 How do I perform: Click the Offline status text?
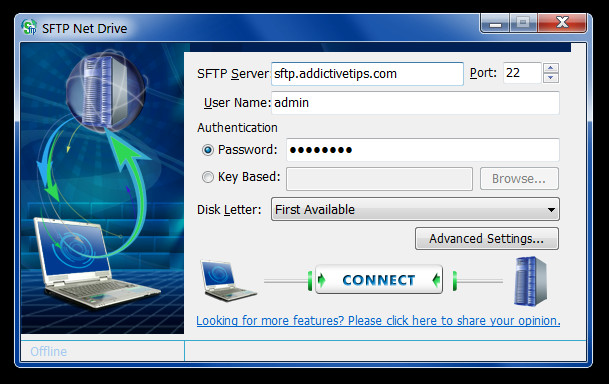pos(49,351)
